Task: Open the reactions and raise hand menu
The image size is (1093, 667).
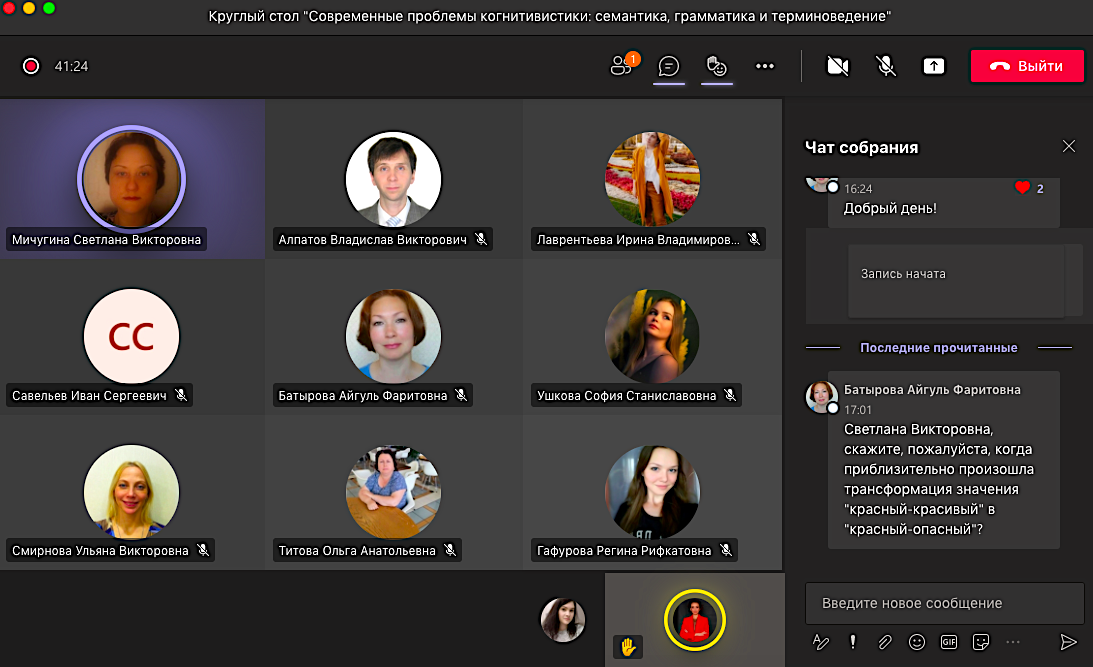Action: pos(716,66)
